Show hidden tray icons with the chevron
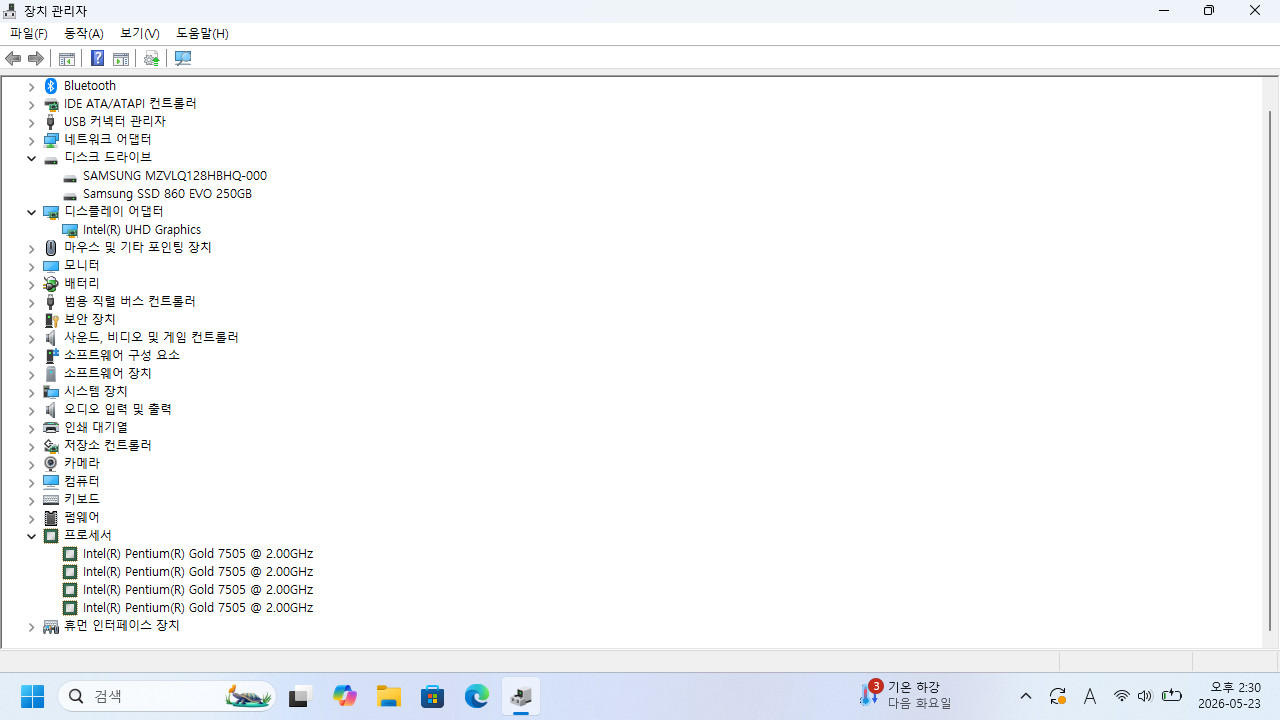 pyautogui.click(x=1026, y=696)
